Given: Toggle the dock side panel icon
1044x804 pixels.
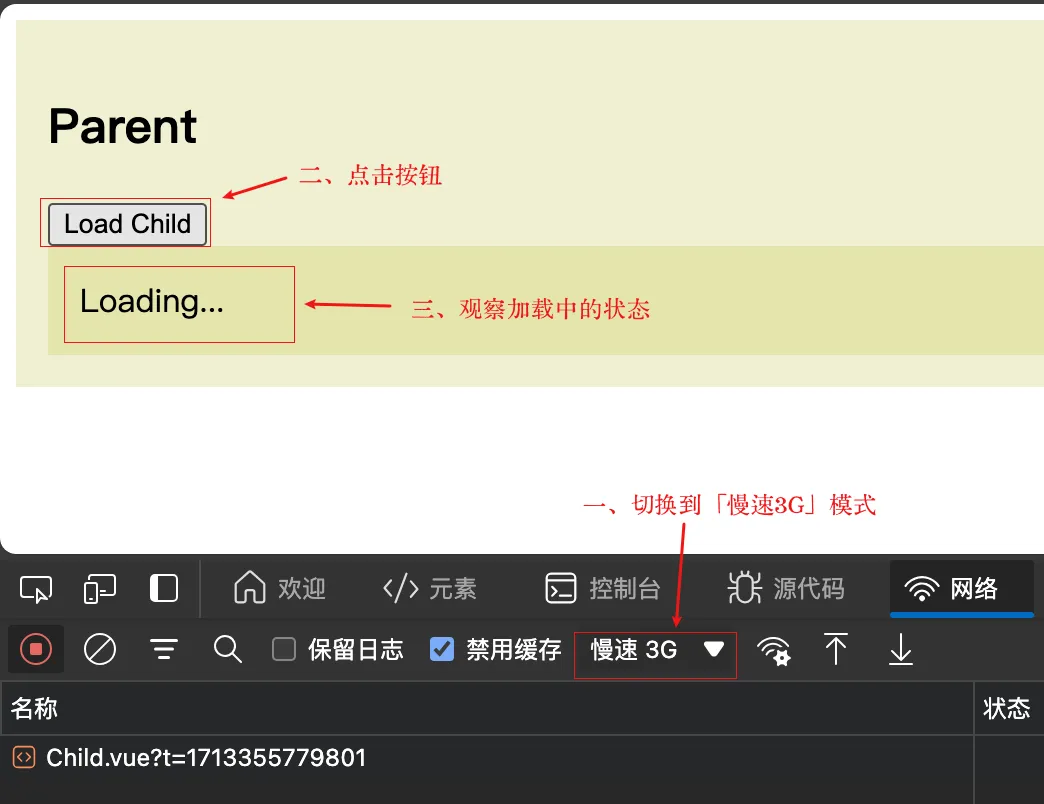Looking at the screenshot, I should coord(164,588).
